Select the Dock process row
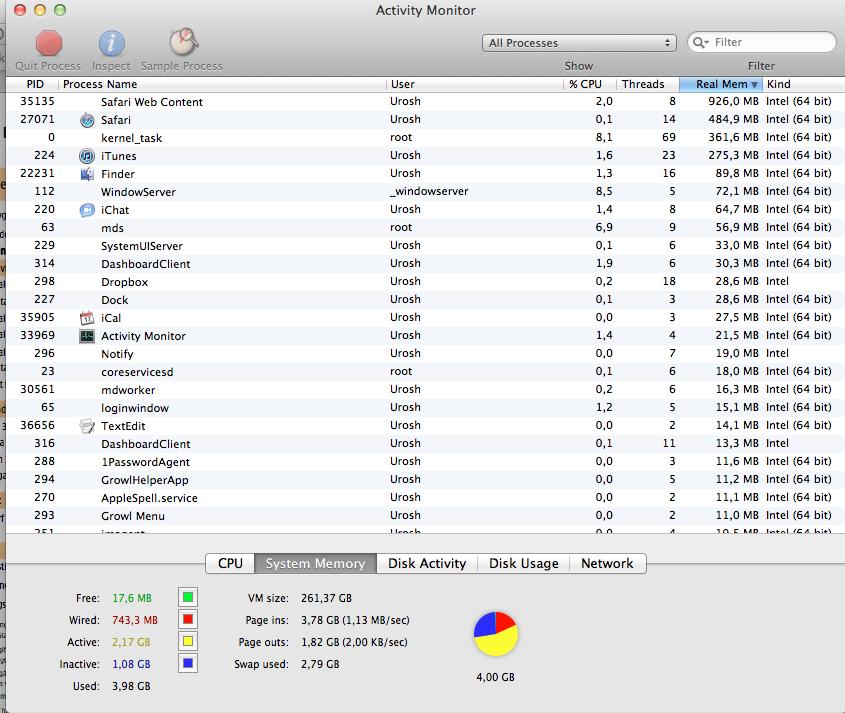845x713 pixels. click(425, 300)
